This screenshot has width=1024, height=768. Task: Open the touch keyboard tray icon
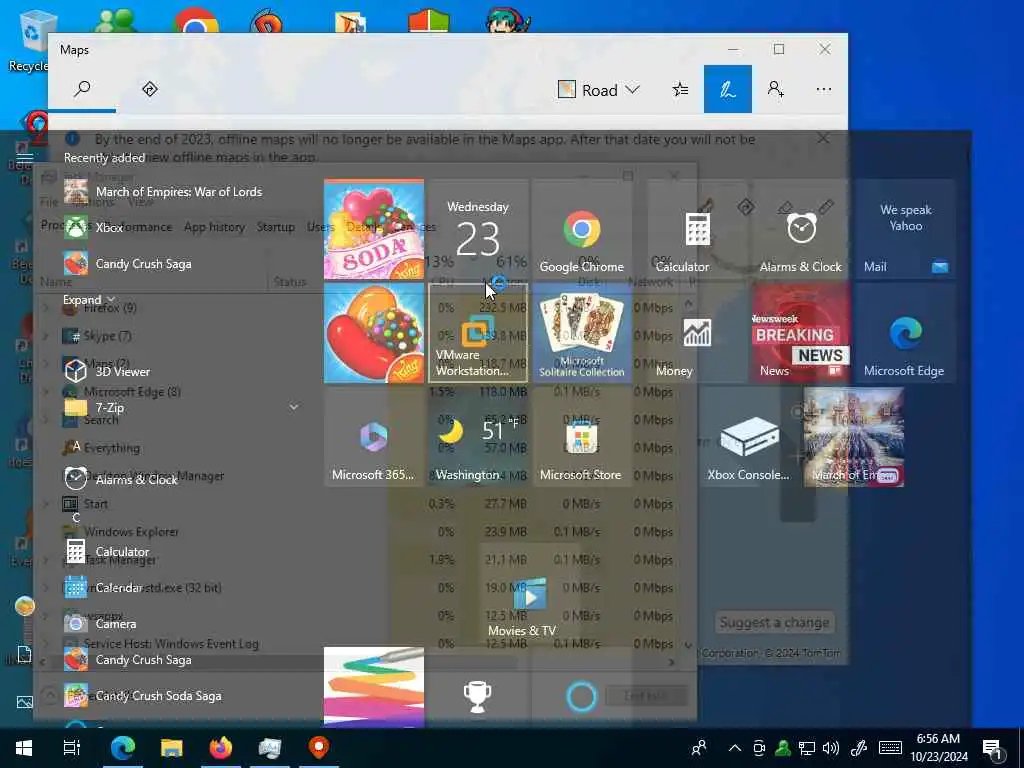click(890, 748)
